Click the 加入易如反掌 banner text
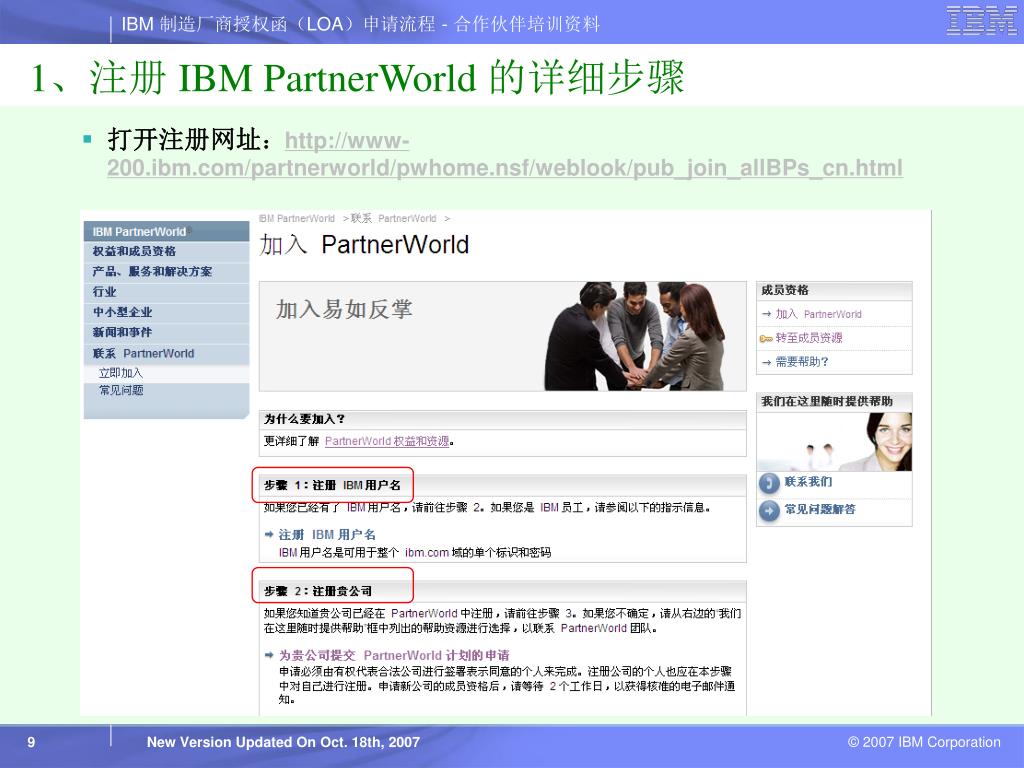Image resolution: width=1024 pixels, height=768 pixels. (344, 309)
